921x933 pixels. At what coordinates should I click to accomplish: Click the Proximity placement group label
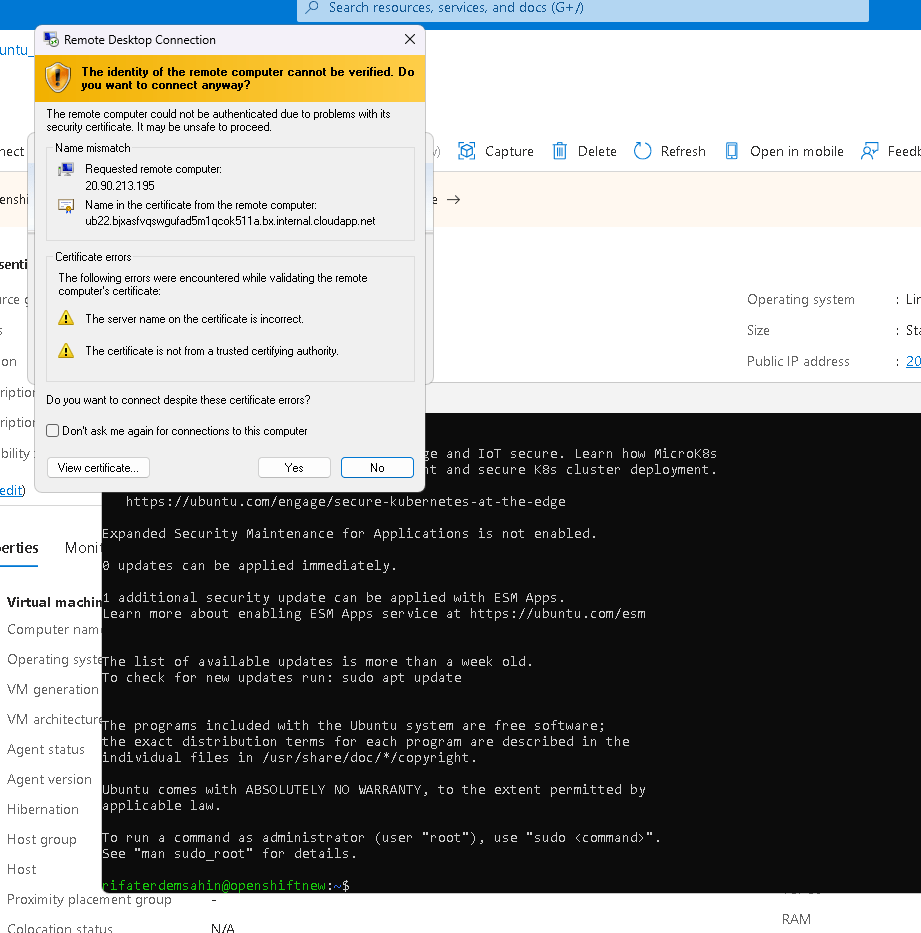click(x=89, y=899)
